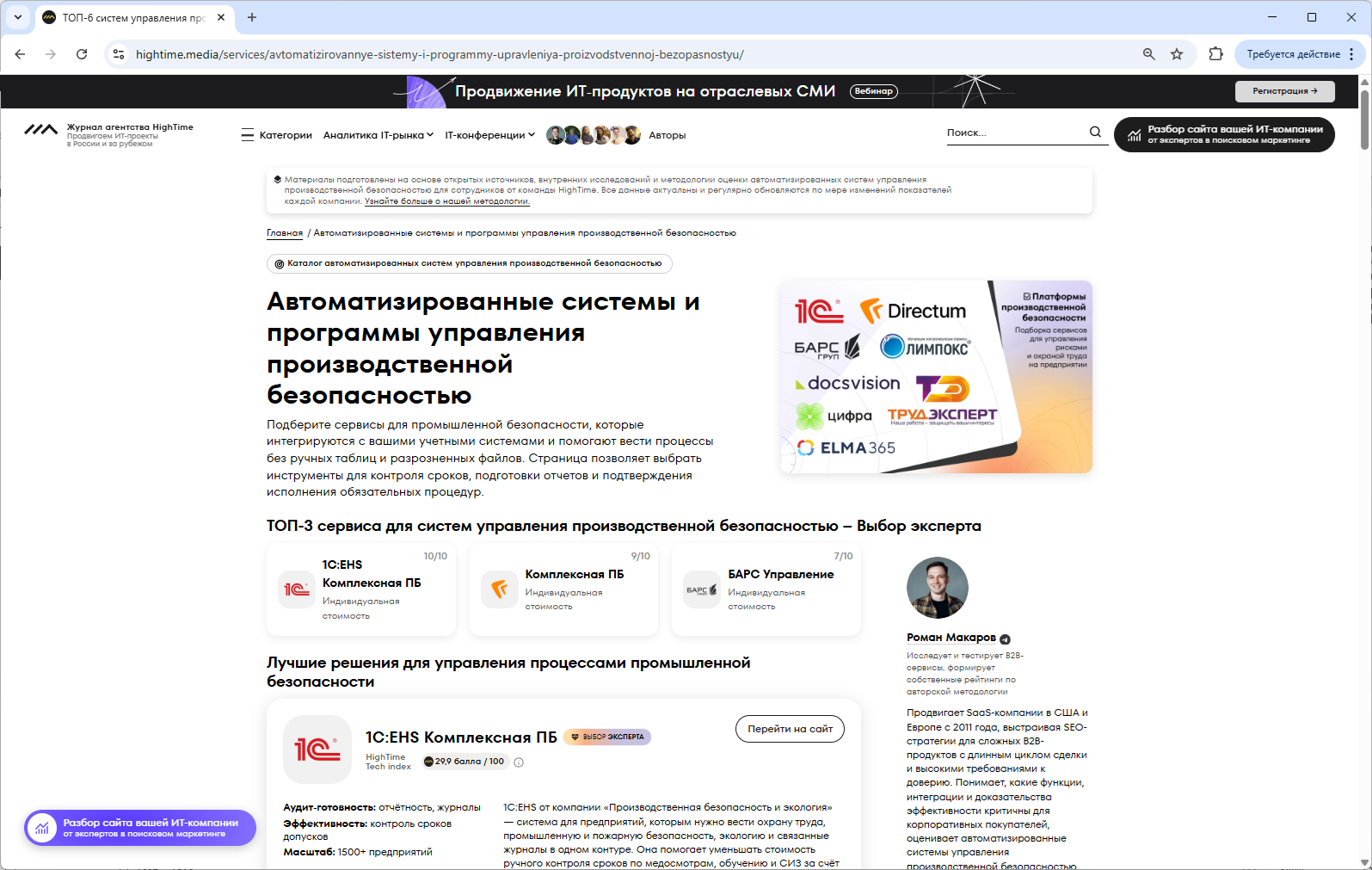Open Роман Макаров author name link
Image resolution: width=1372 pixels, height=870 pixels.
[x=951, y=638]
